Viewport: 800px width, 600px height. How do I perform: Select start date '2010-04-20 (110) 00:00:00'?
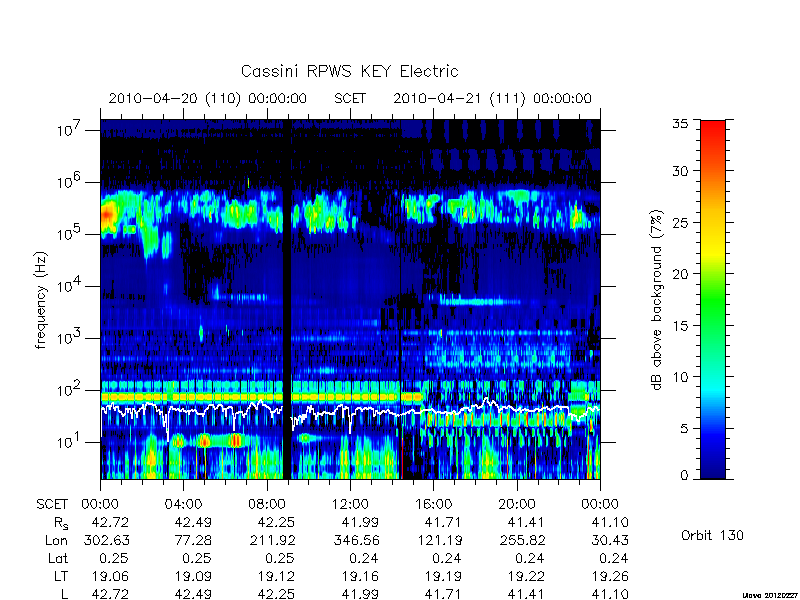tap(208, 98)
